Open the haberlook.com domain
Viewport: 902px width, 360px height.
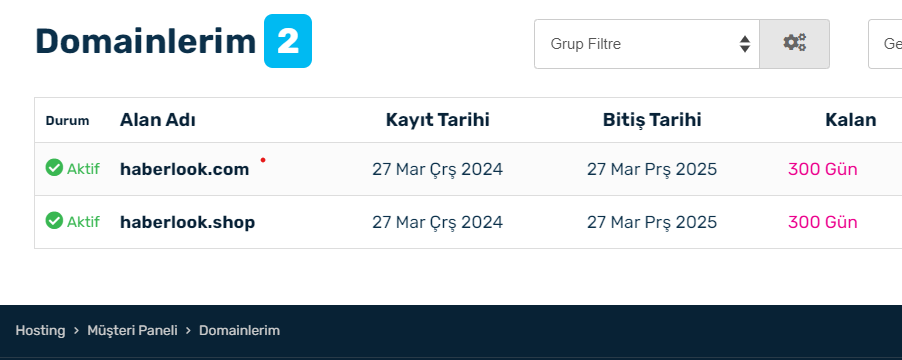[x=185, y=169]
